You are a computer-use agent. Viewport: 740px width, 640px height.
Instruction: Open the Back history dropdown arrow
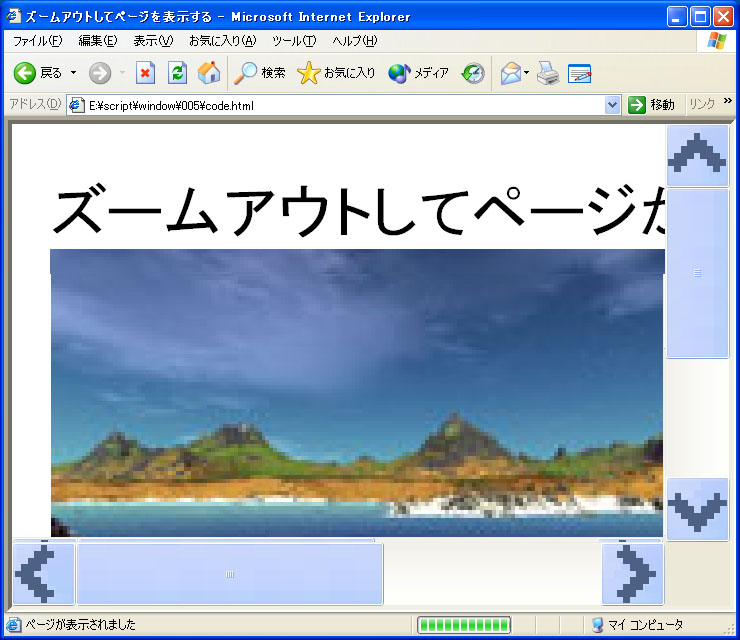click(x=73, y=73)
